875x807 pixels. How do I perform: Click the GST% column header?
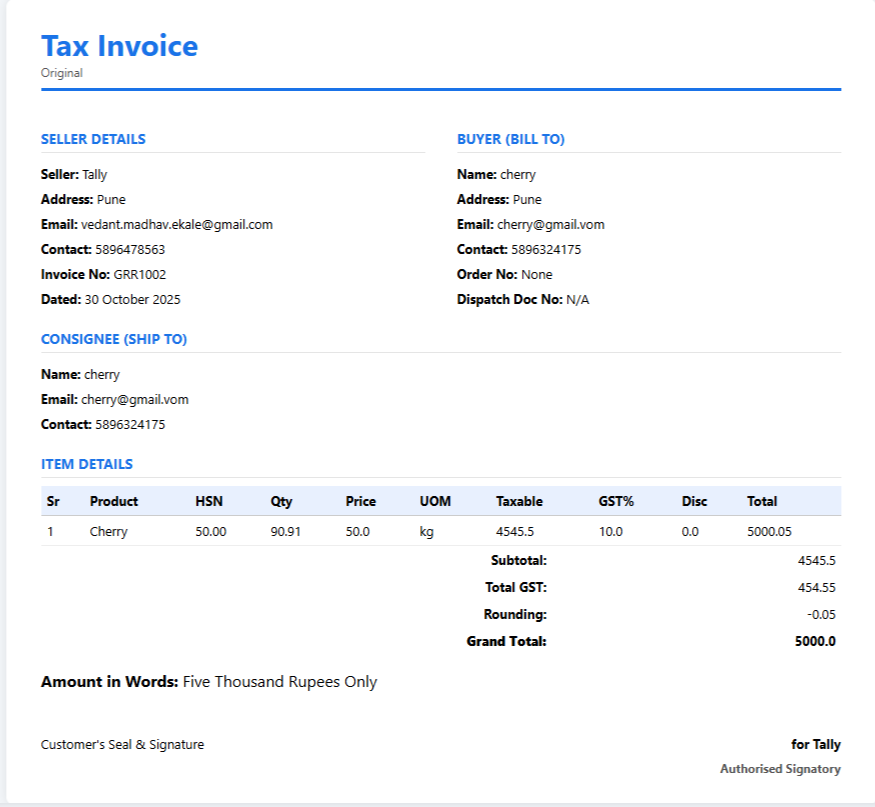[616, 502]
